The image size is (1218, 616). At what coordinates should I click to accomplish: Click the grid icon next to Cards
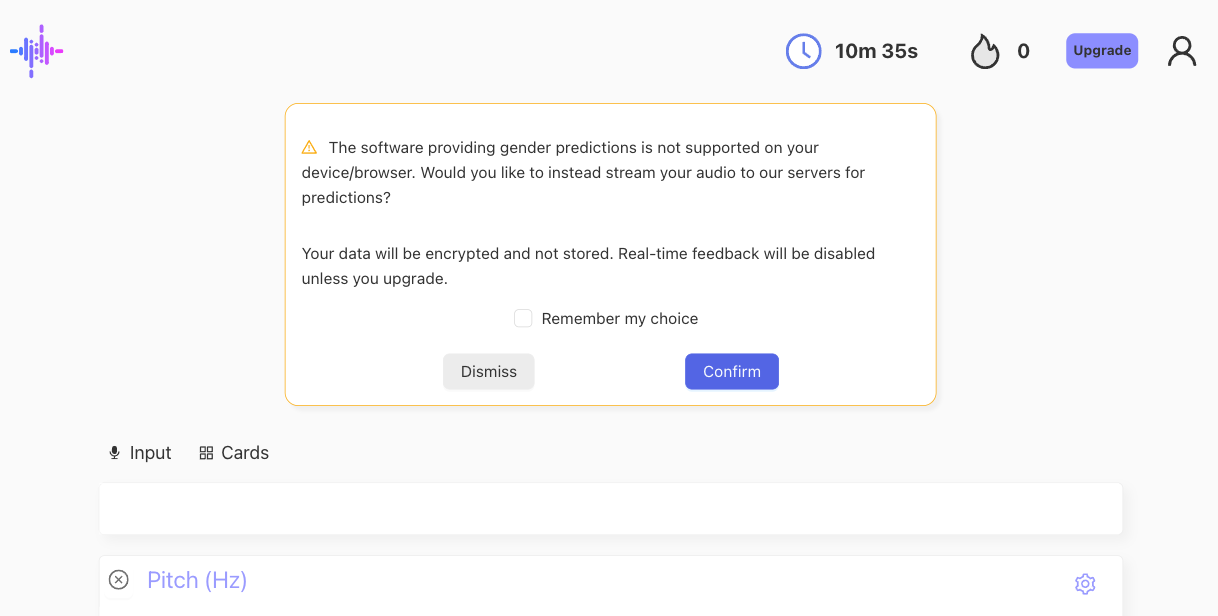(x=206, y=453)
